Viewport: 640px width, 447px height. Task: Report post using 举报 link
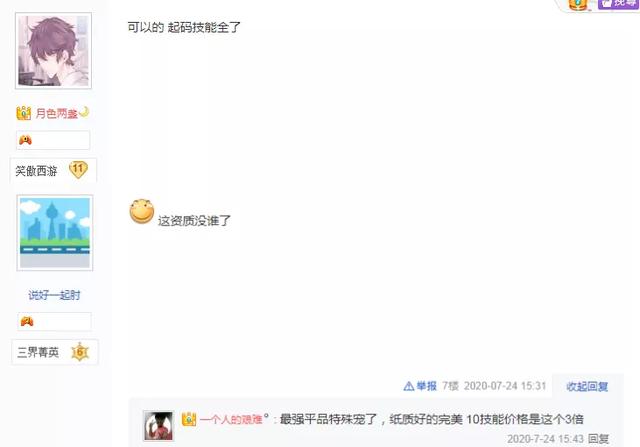[427, 386]
